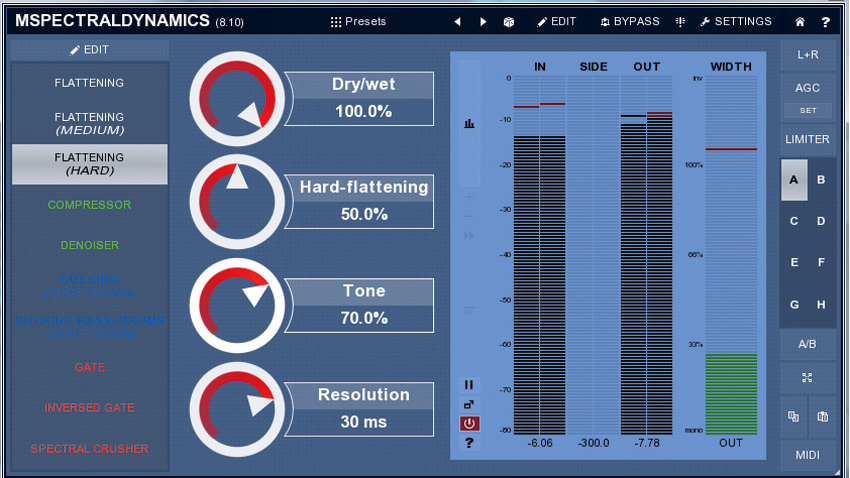Click the -6.06 input level readout
The height and width of the screenshot is (478, 850).
coord(540,443)
